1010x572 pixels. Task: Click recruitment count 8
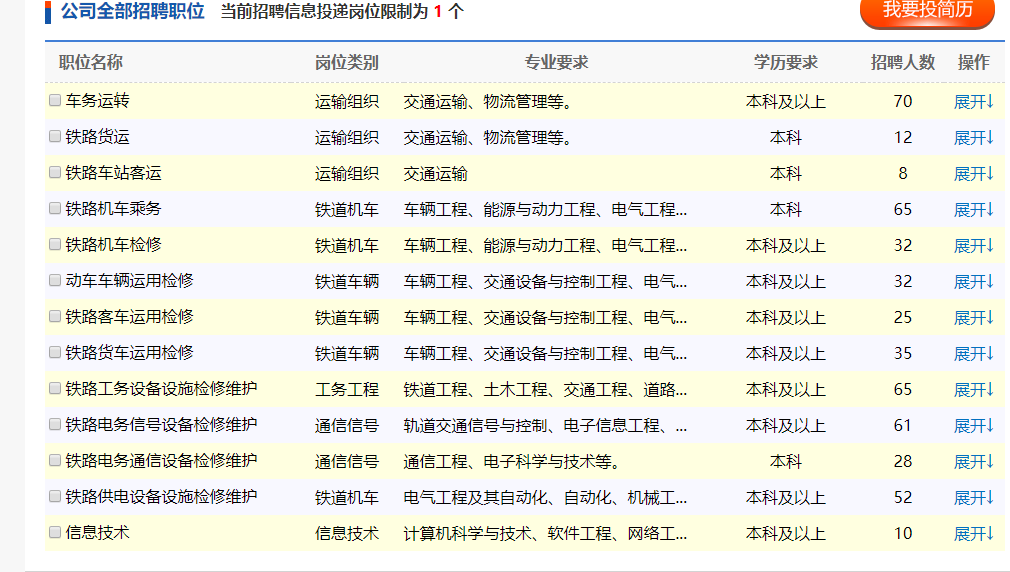902,173
